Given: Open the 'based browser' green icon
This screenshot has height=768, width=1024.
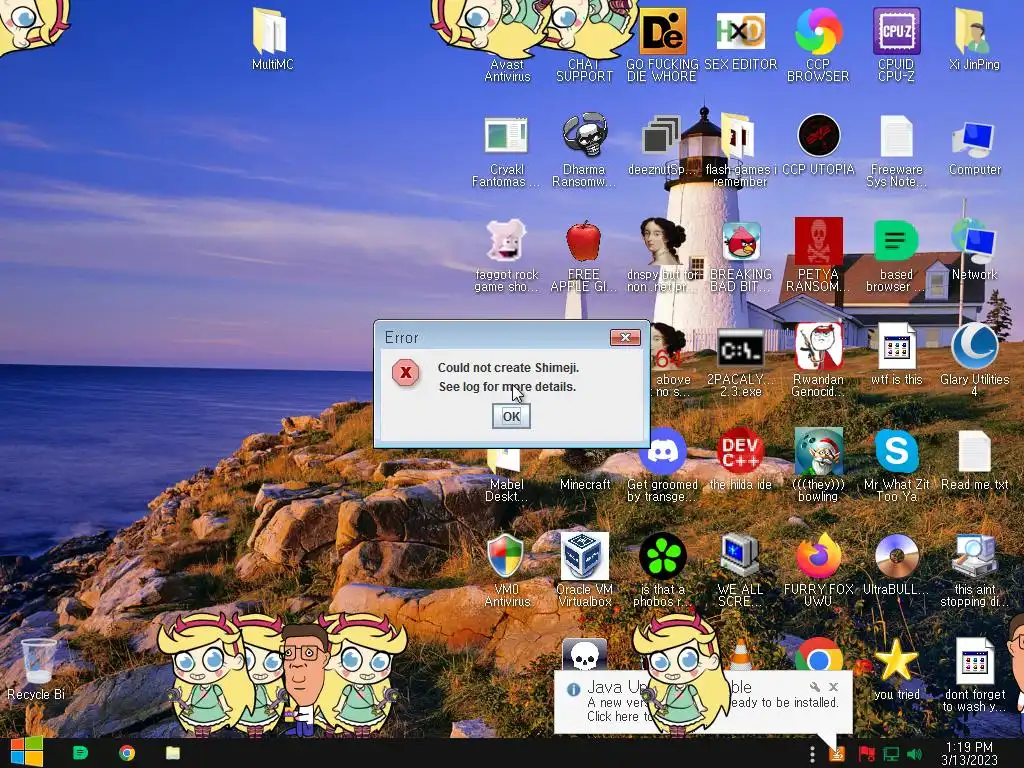Looking at the screenshot, I should tap(896, 255).
